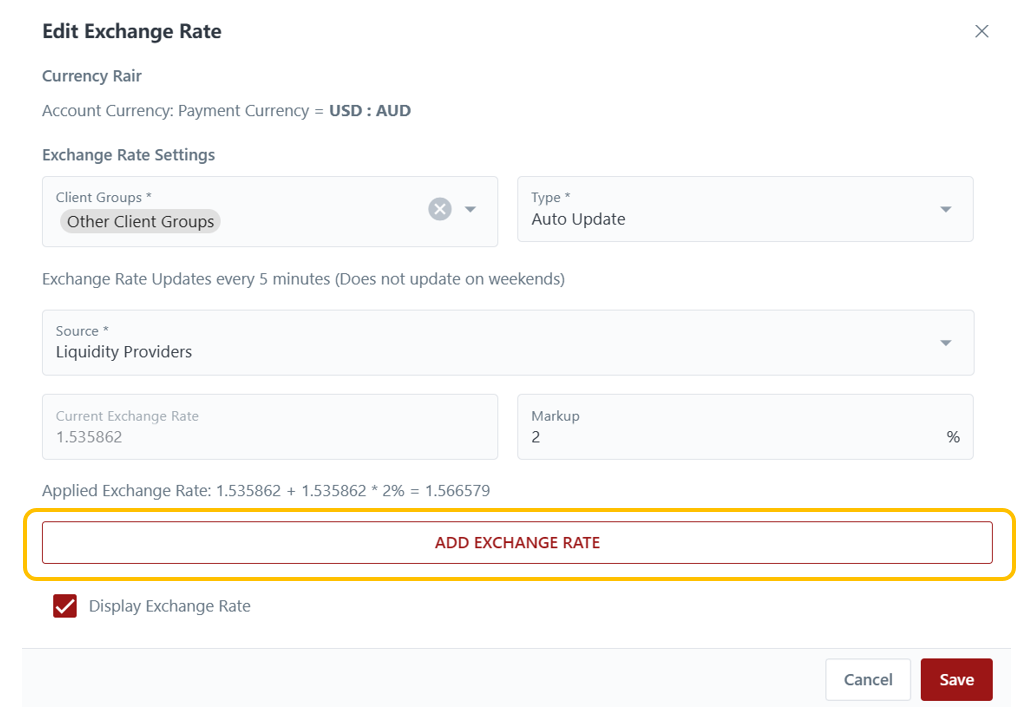This screenshot has width=1030, height=715.
Task: Uncheck the Display Exchange Rate checkbox
Action: pyautogui.click(x=65, y=606)
